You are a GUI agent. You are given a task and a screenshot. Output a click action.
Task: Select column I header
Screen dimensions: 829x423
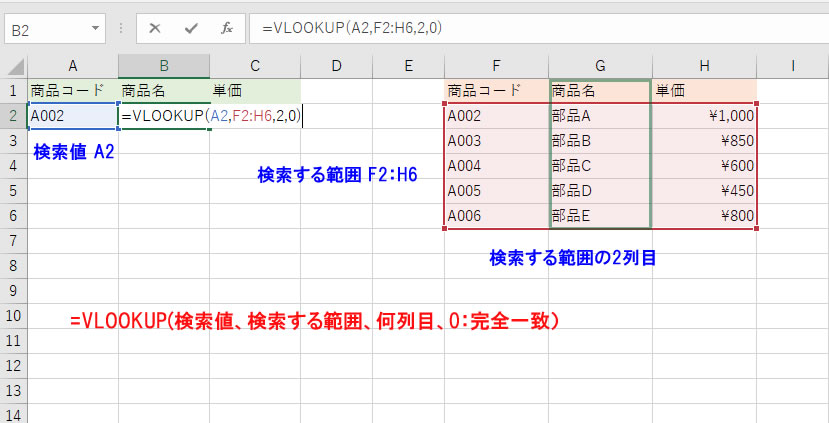point(793,66)
